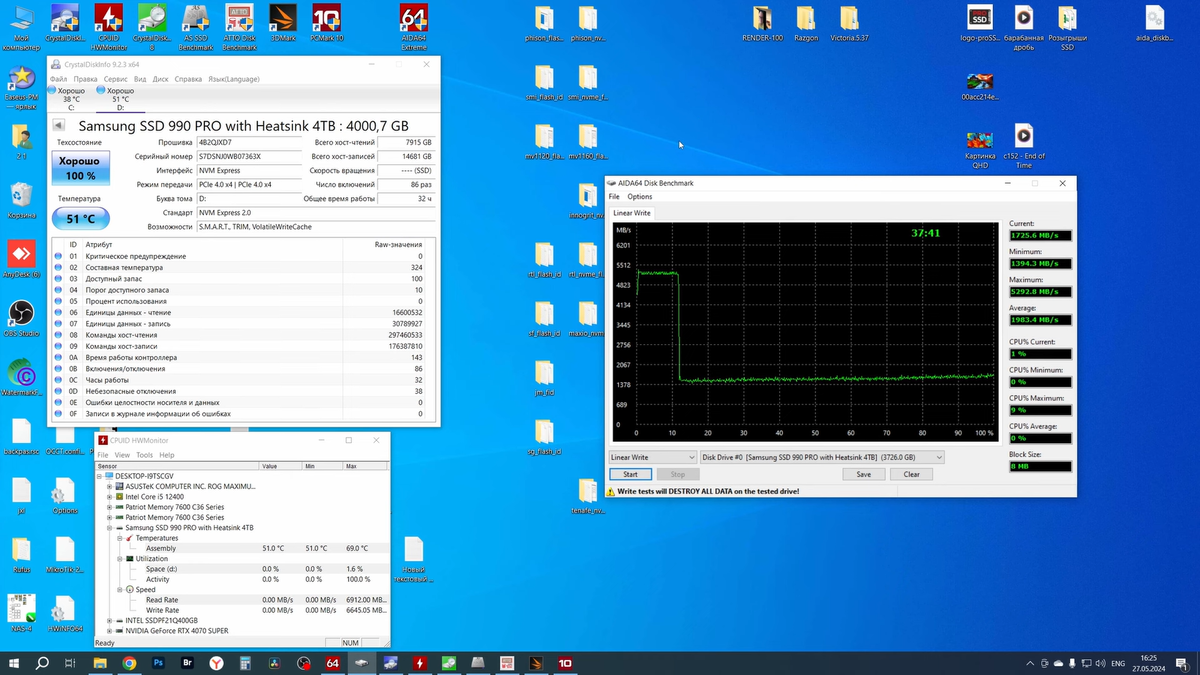Image resolution: width=1200 pixels, height=675 pixels.
Task: Open PCMark 10 desktop shortcut
Action: click(326, 24)
